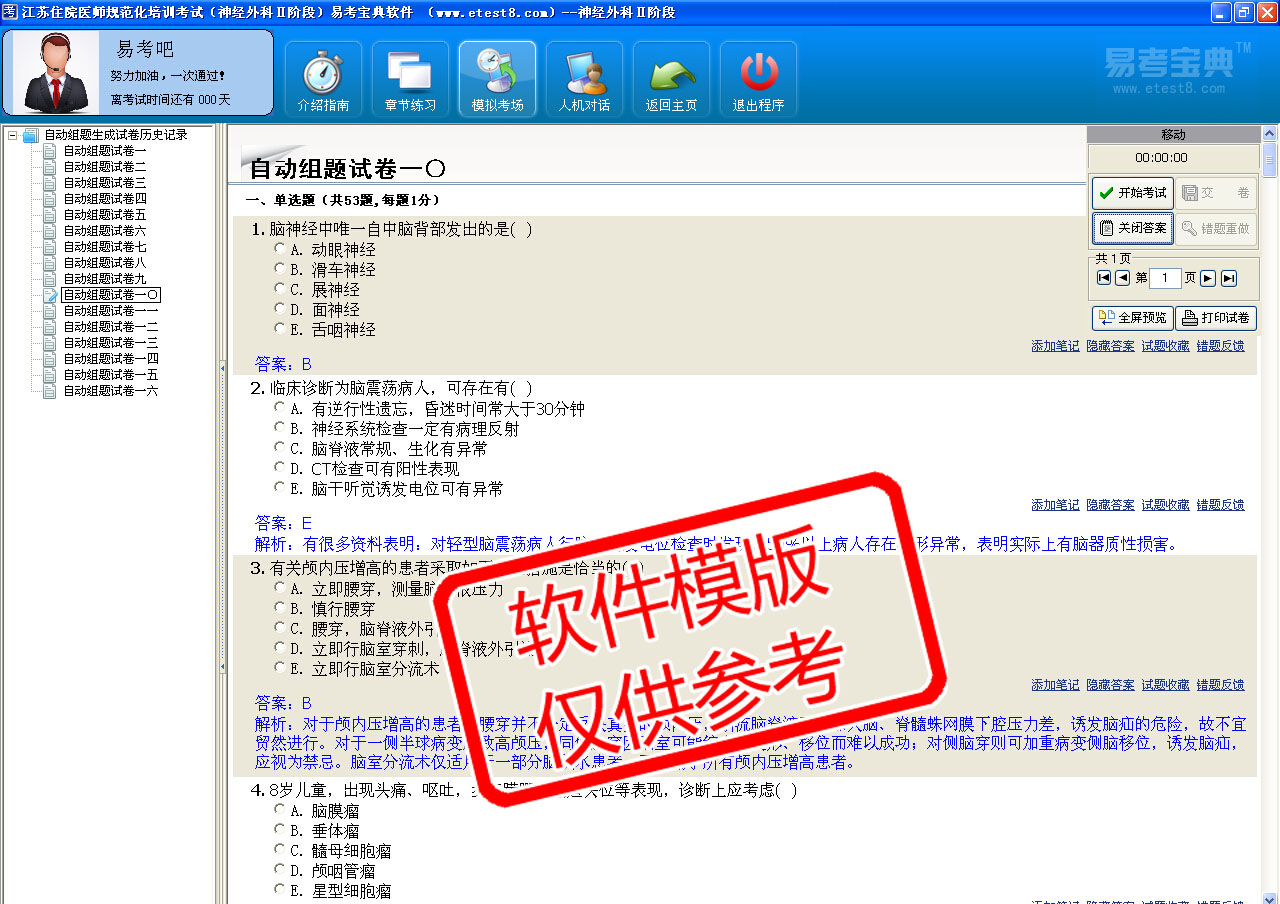Open 章节练习 chapter practice
Image resolution: width=1280 pixels, height=904 pixels.
coord(410,80)
